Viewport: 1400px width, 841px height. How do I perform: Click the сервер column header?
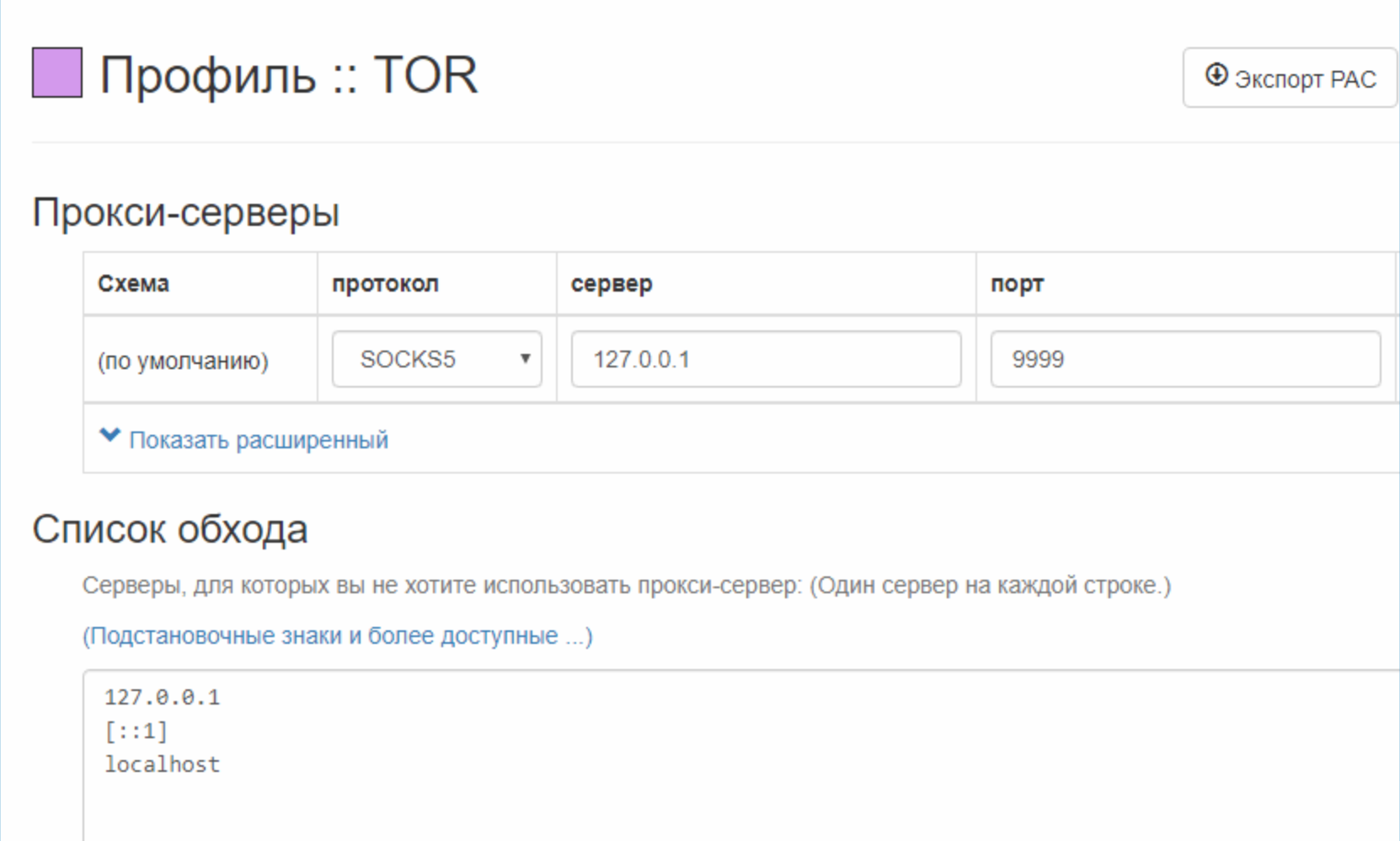(x=612, y=284)
